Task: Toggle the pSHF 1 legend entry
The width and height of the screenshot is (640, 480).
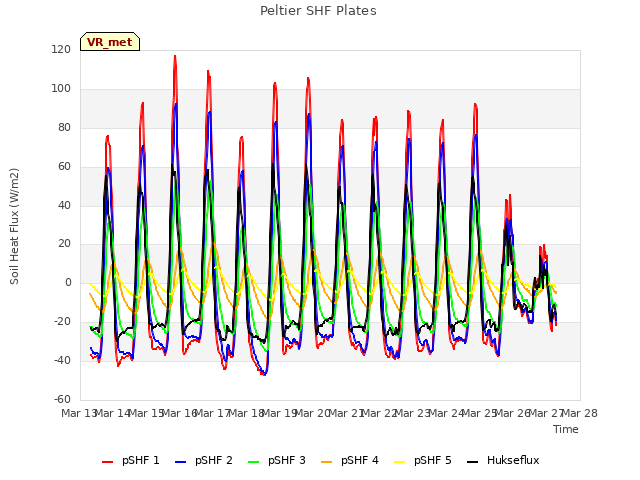Action: [131, 460]
